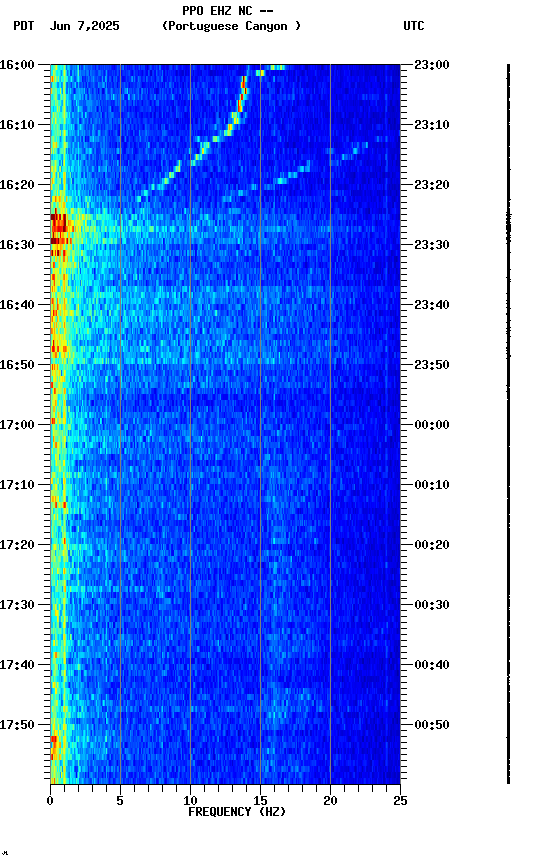
Task: Click the '16:10' PDT time label
Action: pos(17,125)
